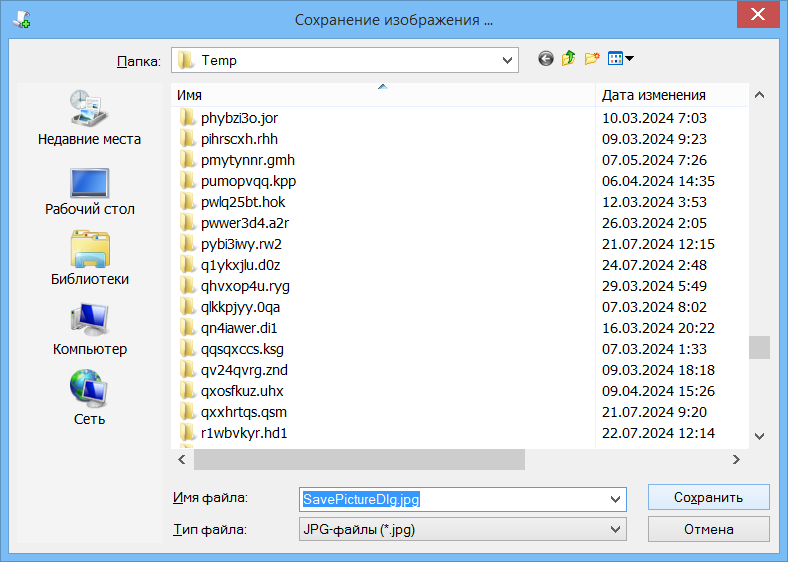The width and height of the screenshot is (788, 562).
Task: Select the qqsqxccs.ksg folder icon
Action: pyautogui.click(x=187, y=349)
